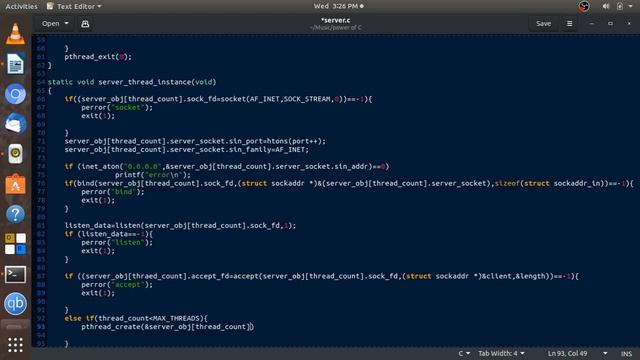Click the printf("error\n") line
The image size is (640, 360).
153,175
